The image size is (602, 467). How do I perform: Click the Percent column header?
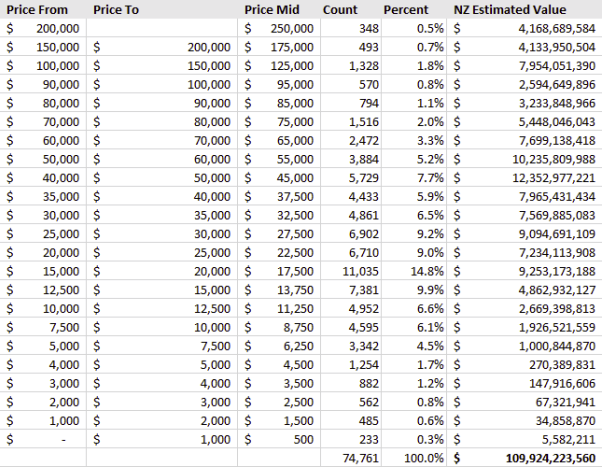(x=414, y=10)
